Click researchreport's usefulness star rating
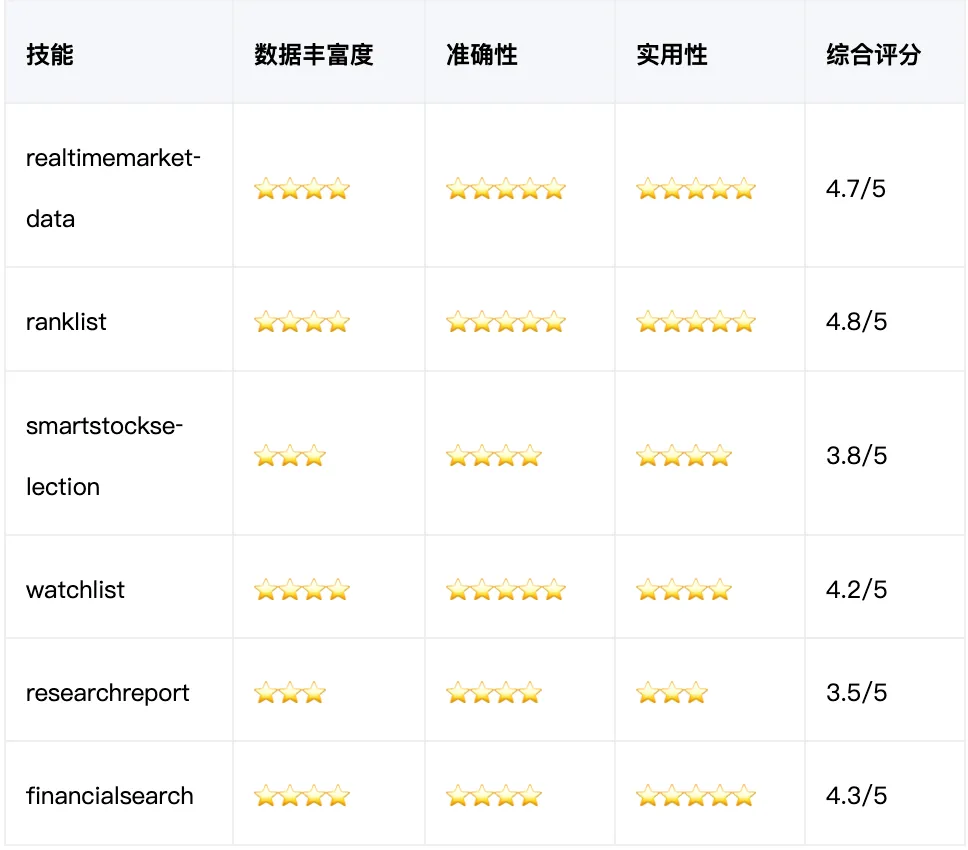Screen dimensions: 968x850 coord(672,693)
